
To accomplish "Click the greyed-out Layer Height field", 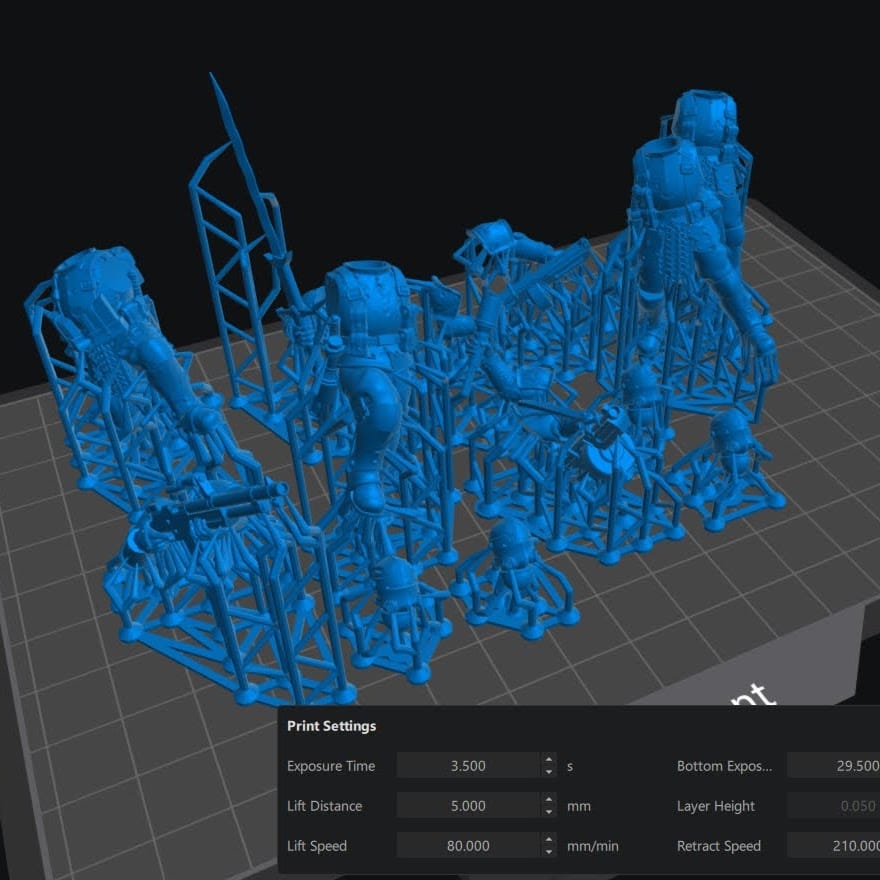I will [x=833, y=806].
